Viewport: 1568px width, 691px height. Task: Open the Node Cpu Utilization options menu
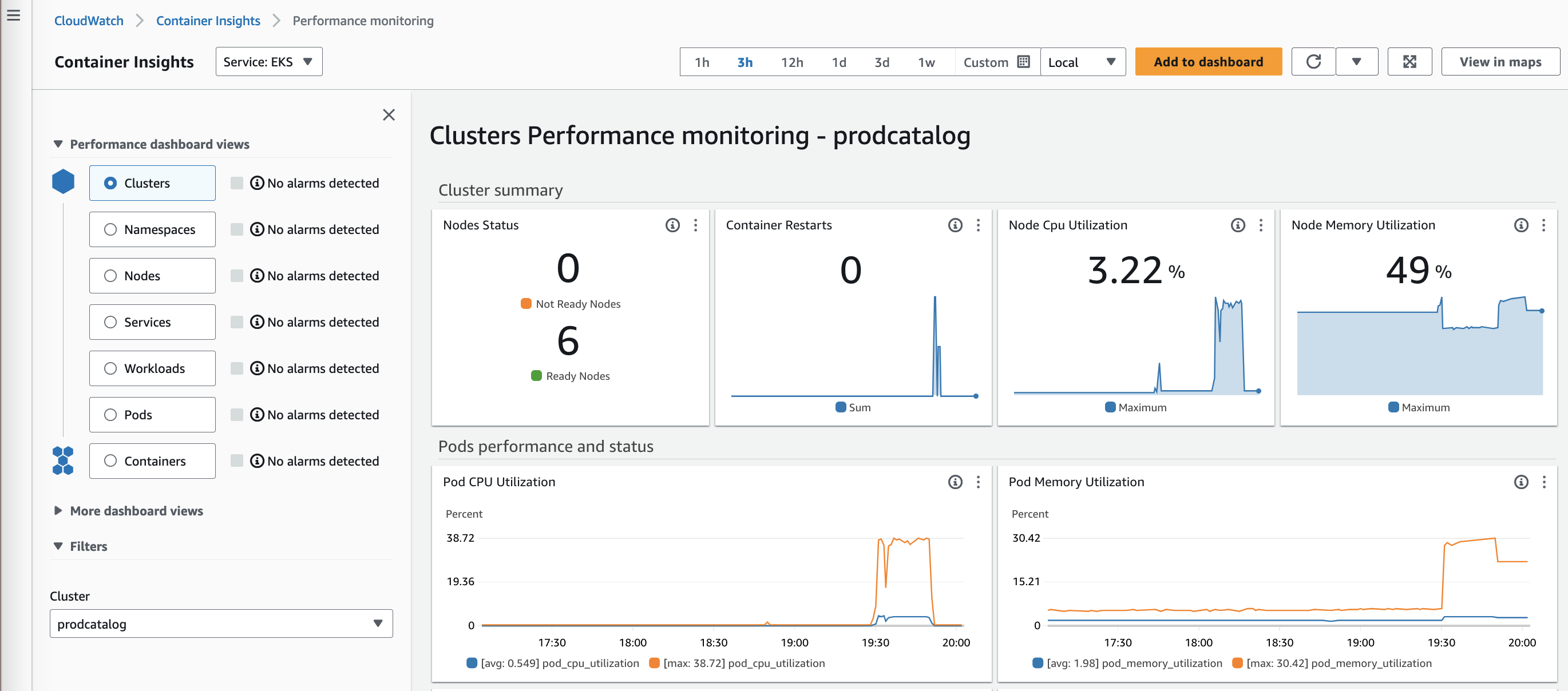(1261, 225)
